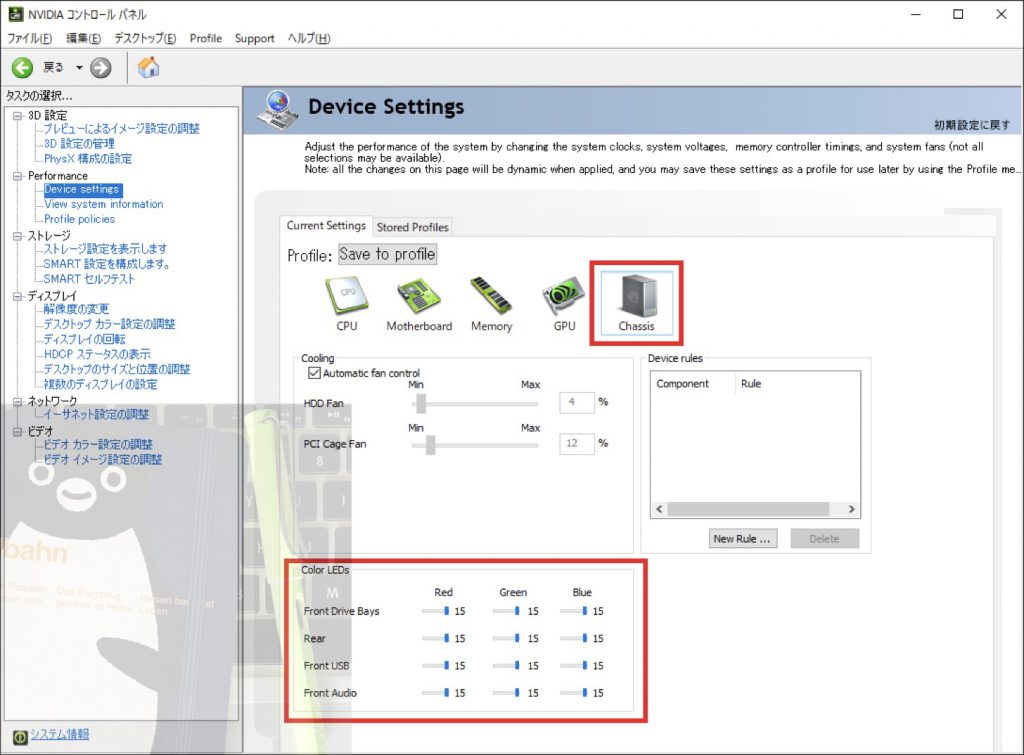
Task: Select ビデオ カラー設定の調整 tree item
Action: pos(98,444)
